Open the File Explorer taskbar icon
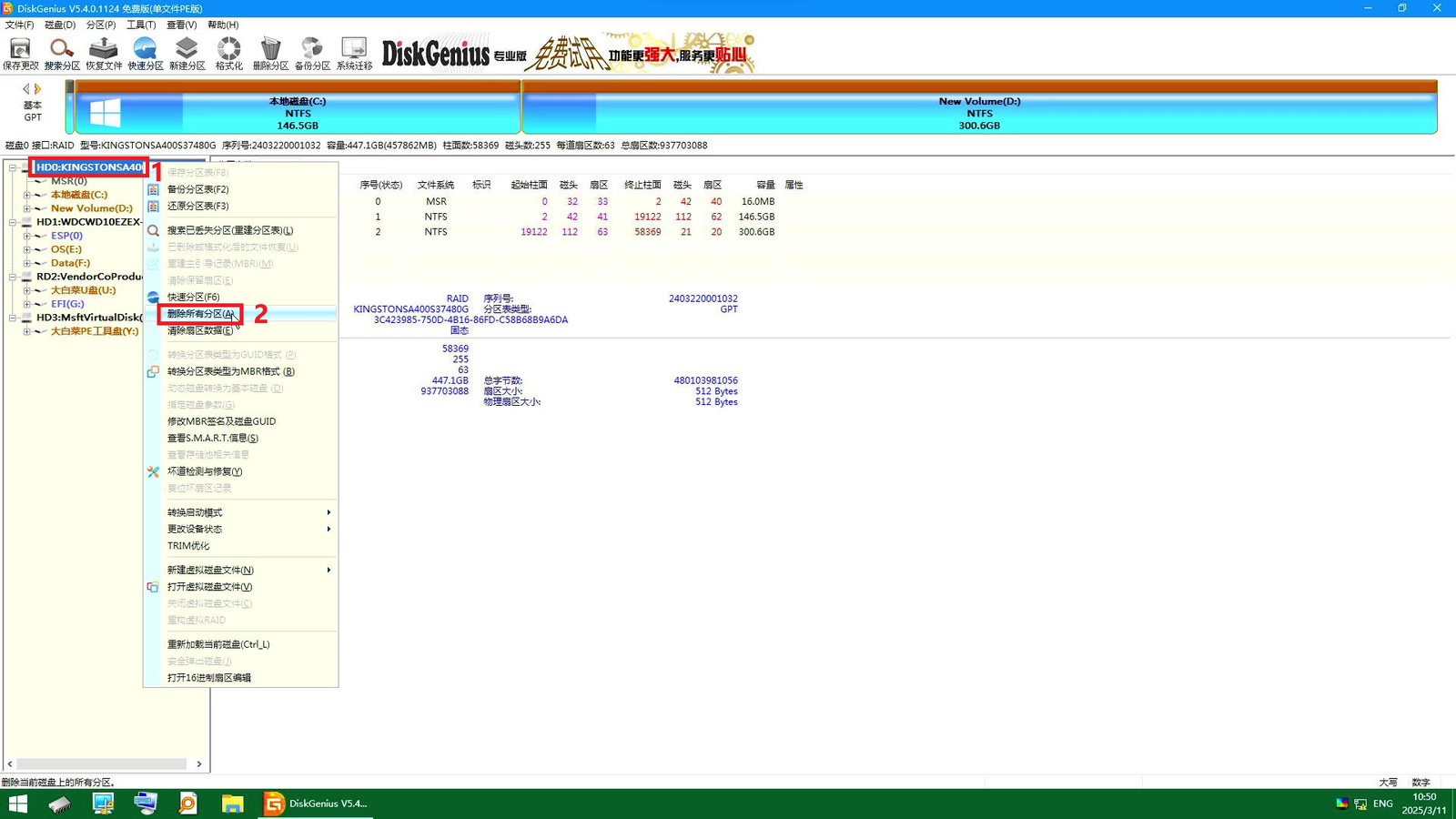Image resolution: width=1456 pixels, height=819 pixels. (233, 804)
